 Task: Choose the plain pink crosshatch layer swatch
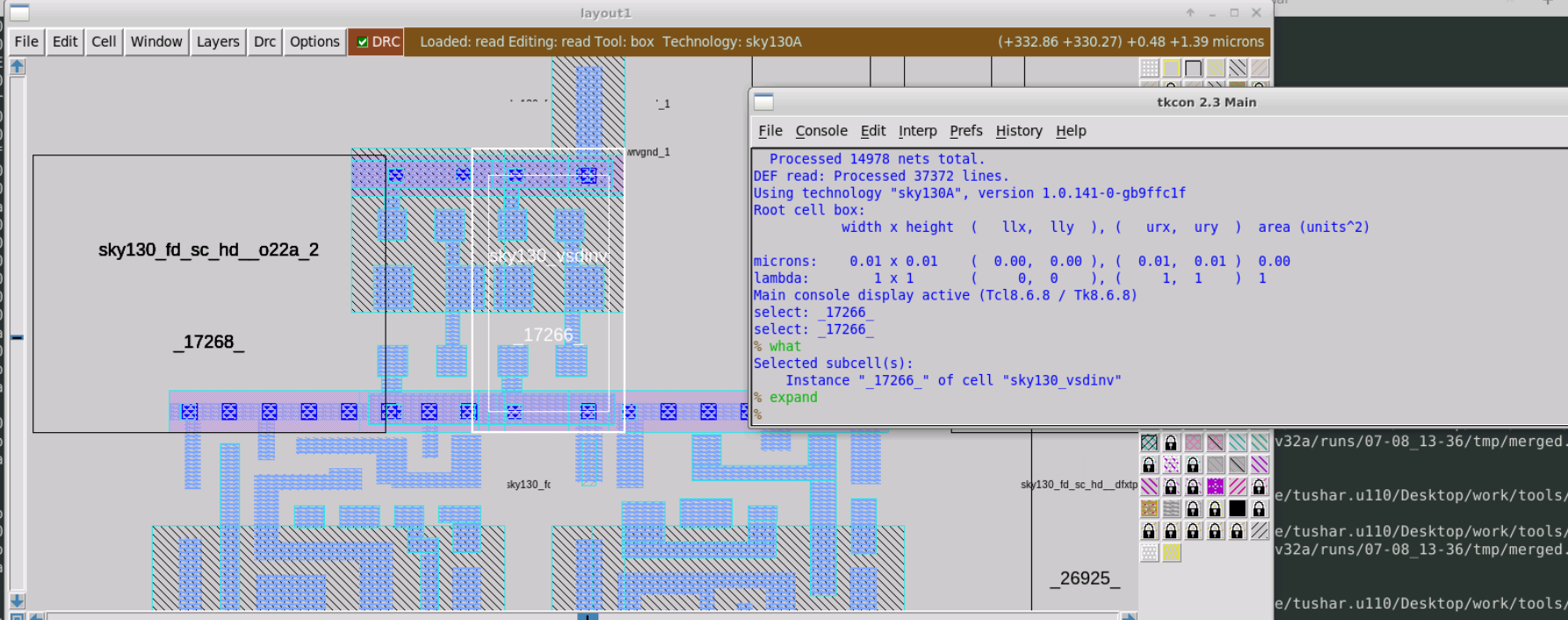click(x=1193, y=442)
